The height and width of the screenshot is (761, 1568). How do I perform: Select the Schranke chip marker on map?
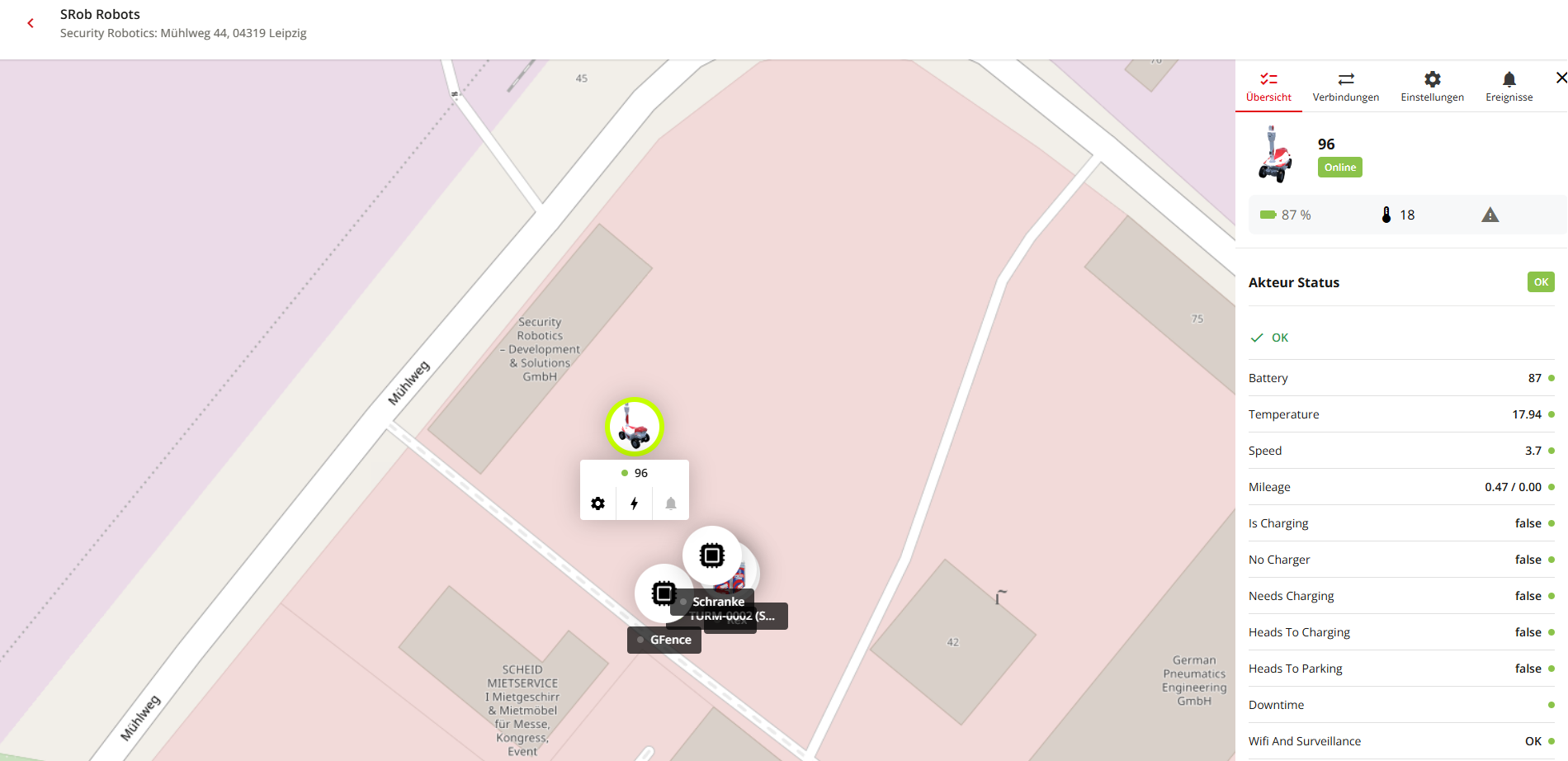click(x=711, y=555)
